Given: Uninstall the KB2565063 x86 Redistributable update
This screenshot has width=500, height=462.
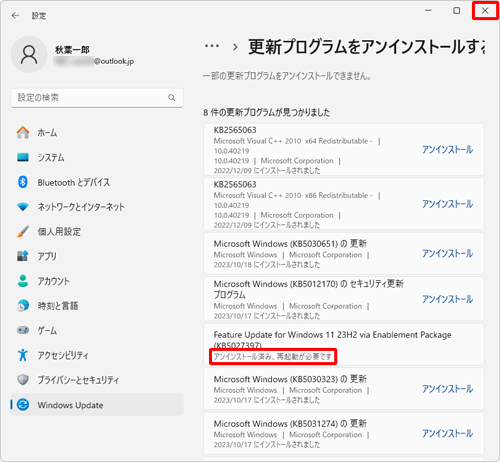Looking at the screenshot, I should [x=448, y=204].
